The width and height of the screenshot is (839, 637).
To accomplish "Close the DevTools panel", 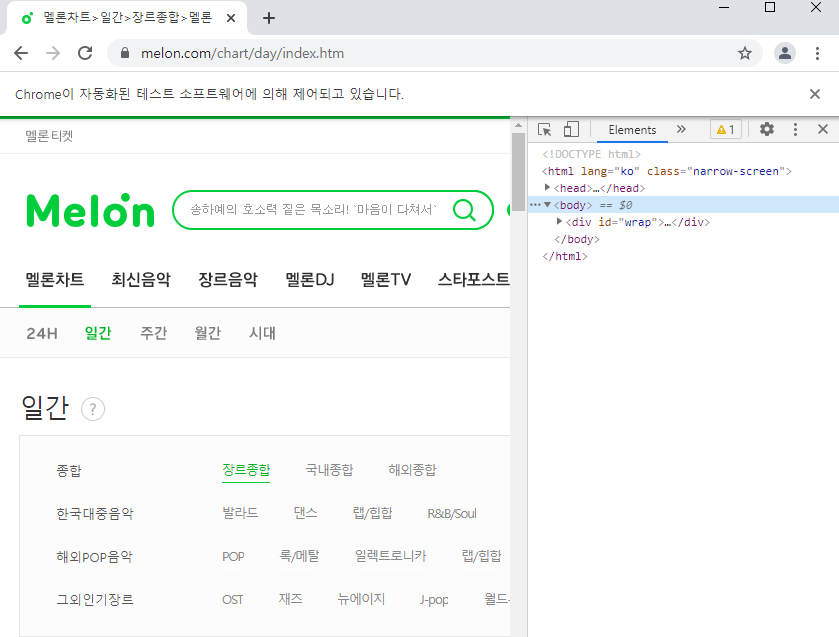I will coord(823,129).
